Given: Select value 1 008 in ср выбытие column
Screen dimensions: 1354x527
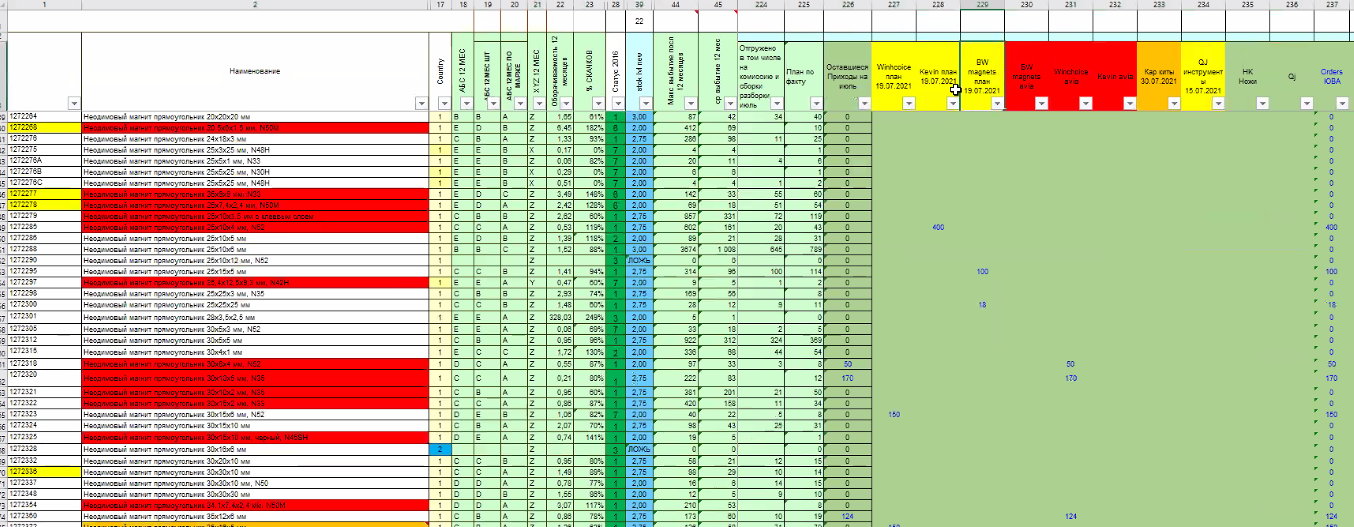Looking at the screenshot, I should click(x=719, y=248).
